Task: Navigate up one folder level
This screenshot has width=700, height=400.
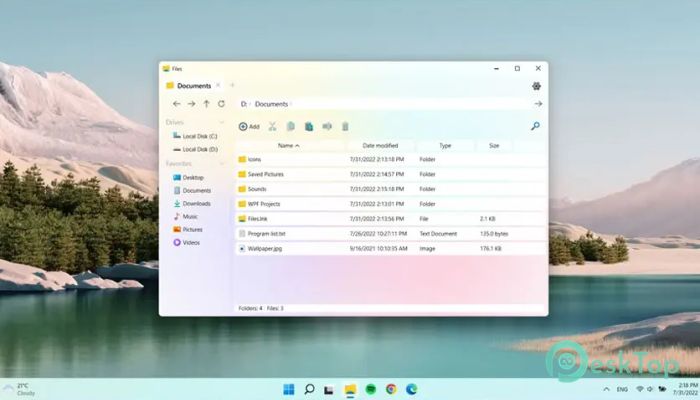Action: [x=206, y=104]
